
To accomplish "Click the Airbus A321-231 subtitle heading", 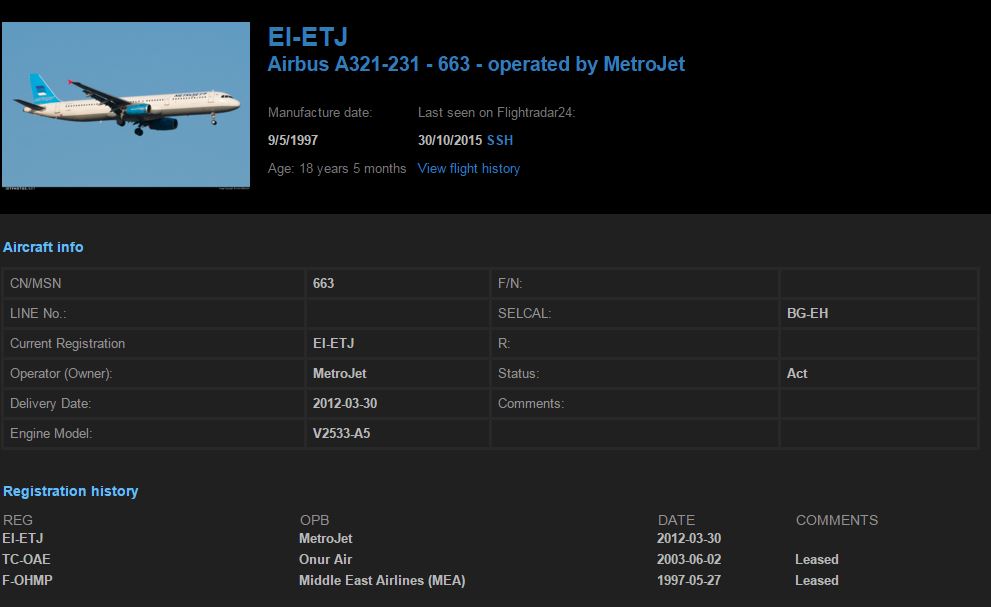I will click(476, 64).
